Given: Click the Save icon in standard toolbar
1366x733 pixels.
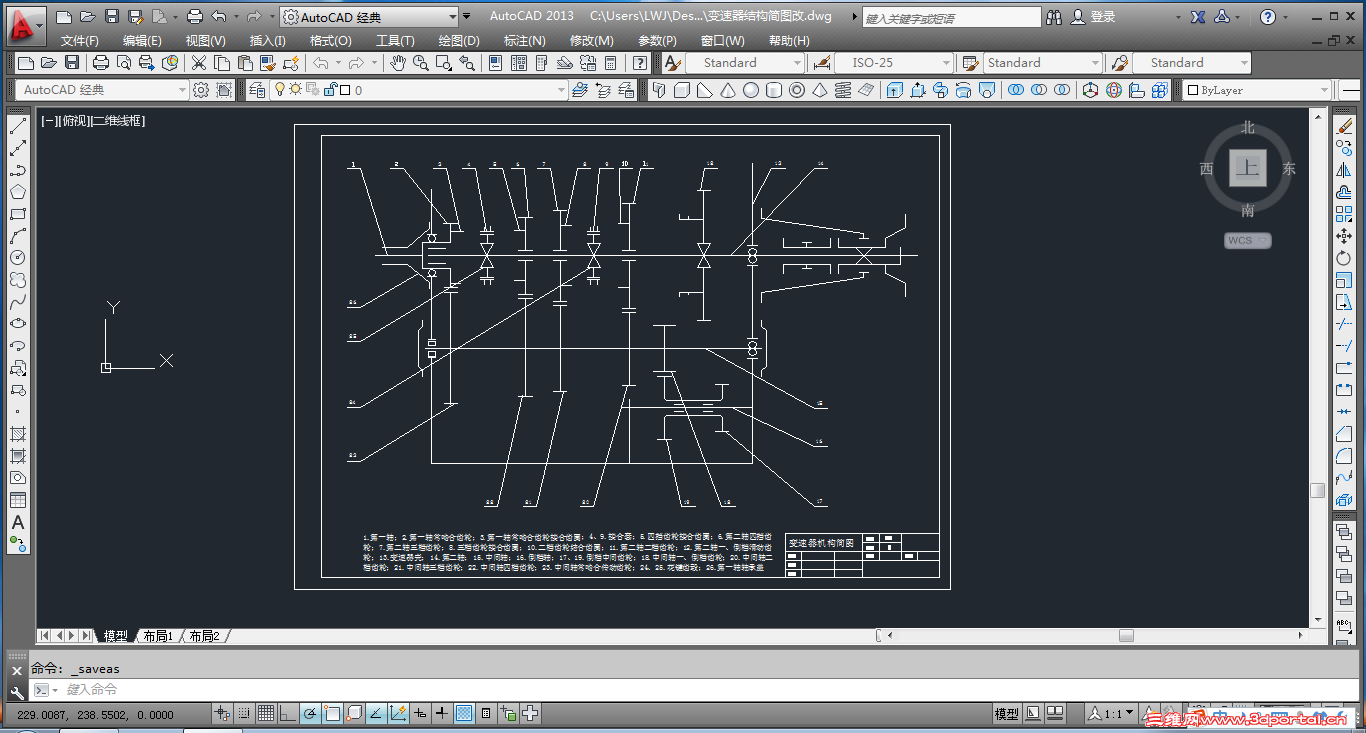Looking at the screenshot, I should click(72, 63).
